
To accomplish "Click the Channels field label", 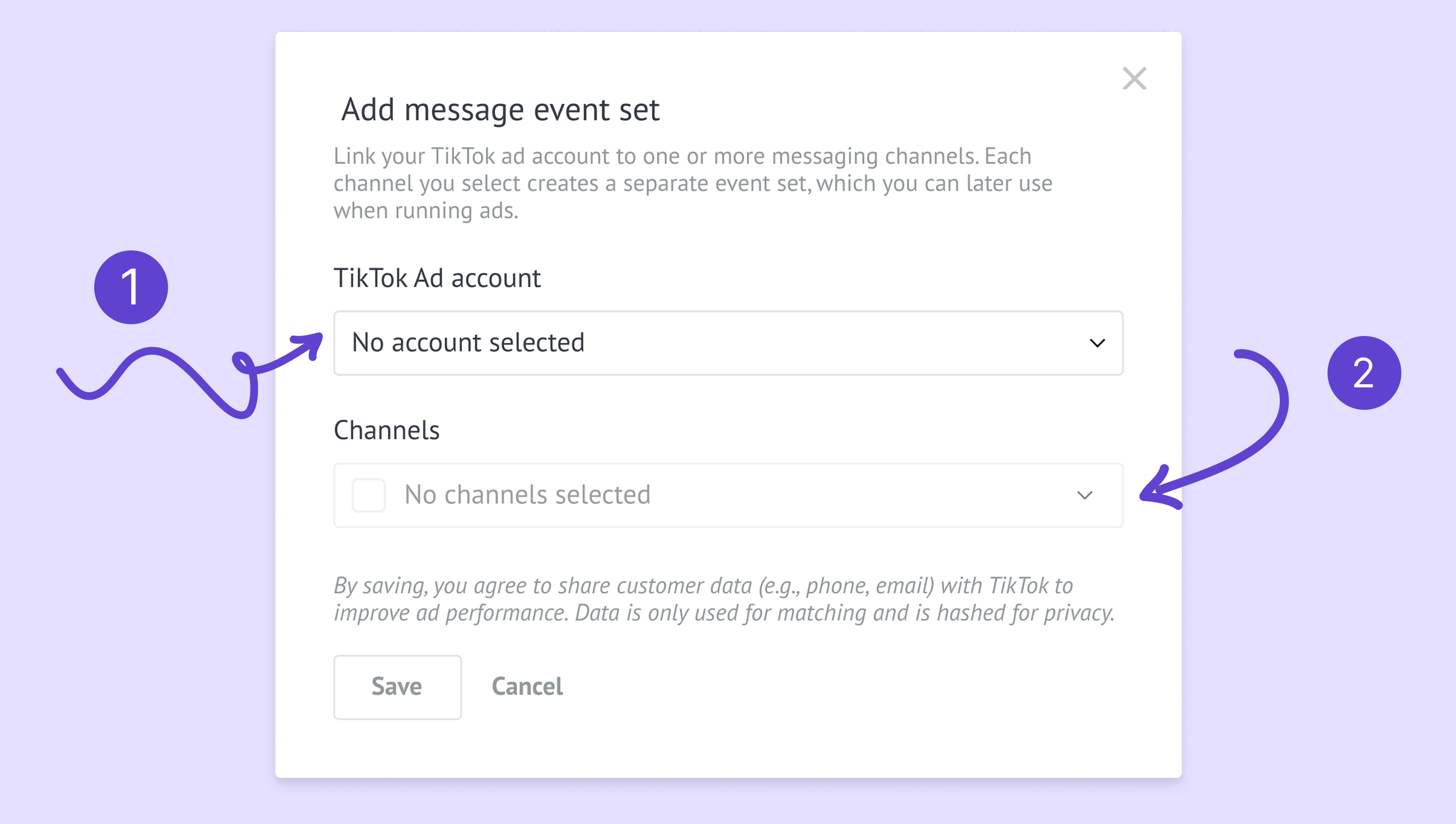I will [x=386, y=431].
